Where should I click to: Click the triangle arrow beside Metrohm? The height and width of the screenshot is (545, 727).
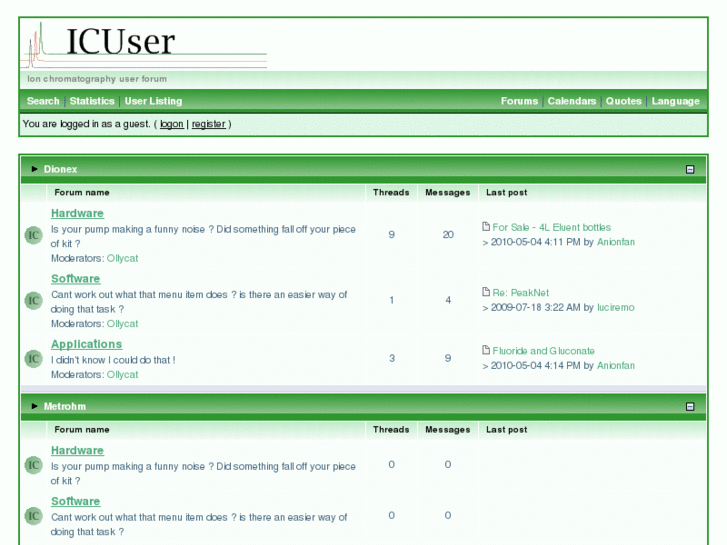(x=34, y=406)
